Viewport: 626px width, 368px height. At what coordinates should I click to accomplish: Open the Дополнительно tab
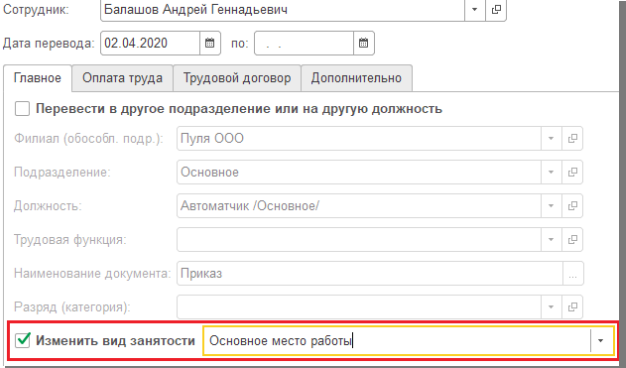(x=356, y=78)
